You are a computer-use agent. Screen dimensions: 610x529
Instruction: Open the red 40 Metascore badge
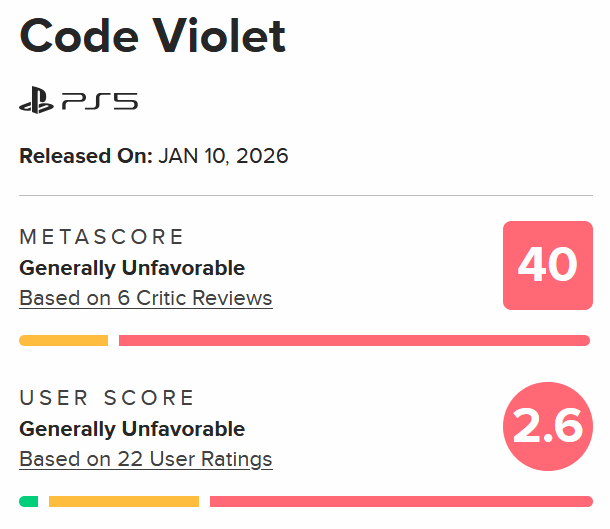click(547, 264)
